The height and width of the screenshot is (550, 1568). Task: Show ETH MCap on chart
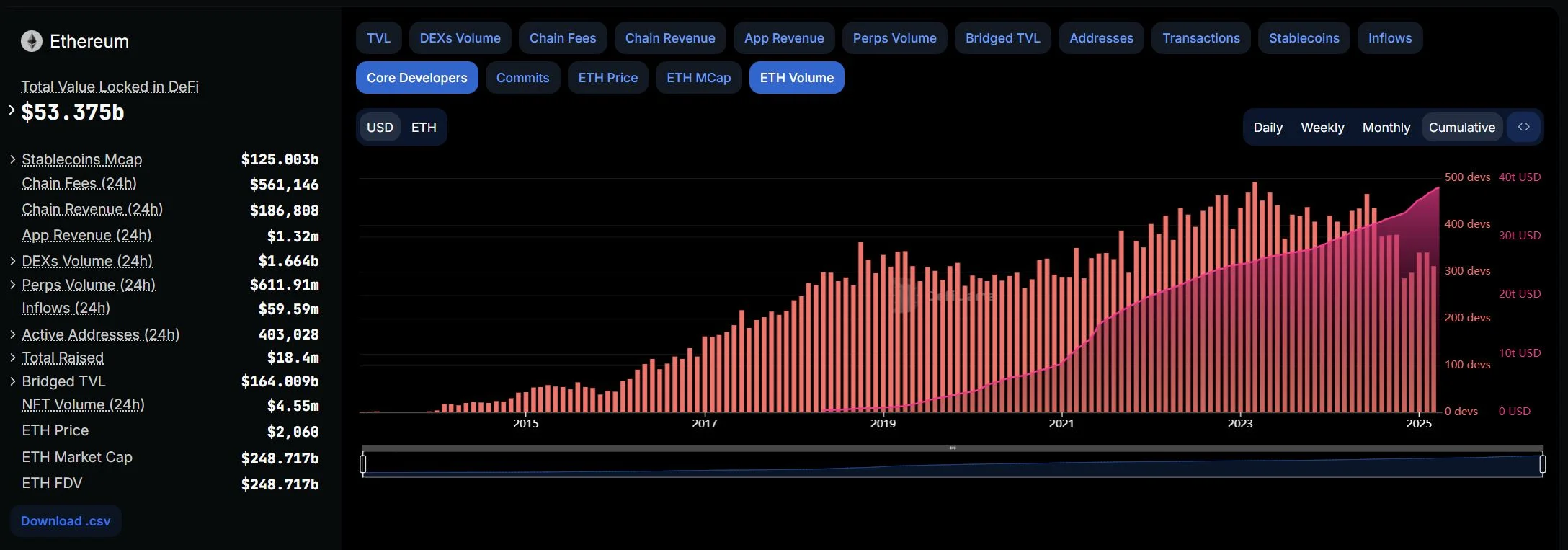coord(699,77)
